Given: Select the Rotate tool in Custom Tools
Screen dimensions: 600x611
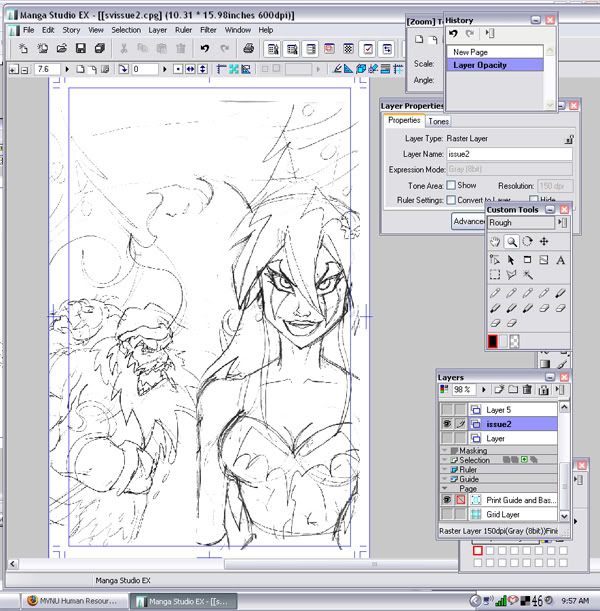Looking at the screenshot, I should click(527, 242).
